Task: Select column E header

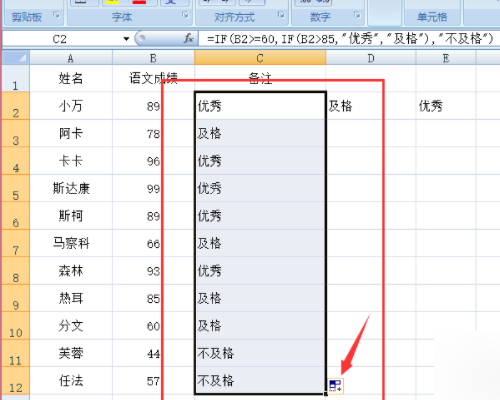Action: [446, 58]
